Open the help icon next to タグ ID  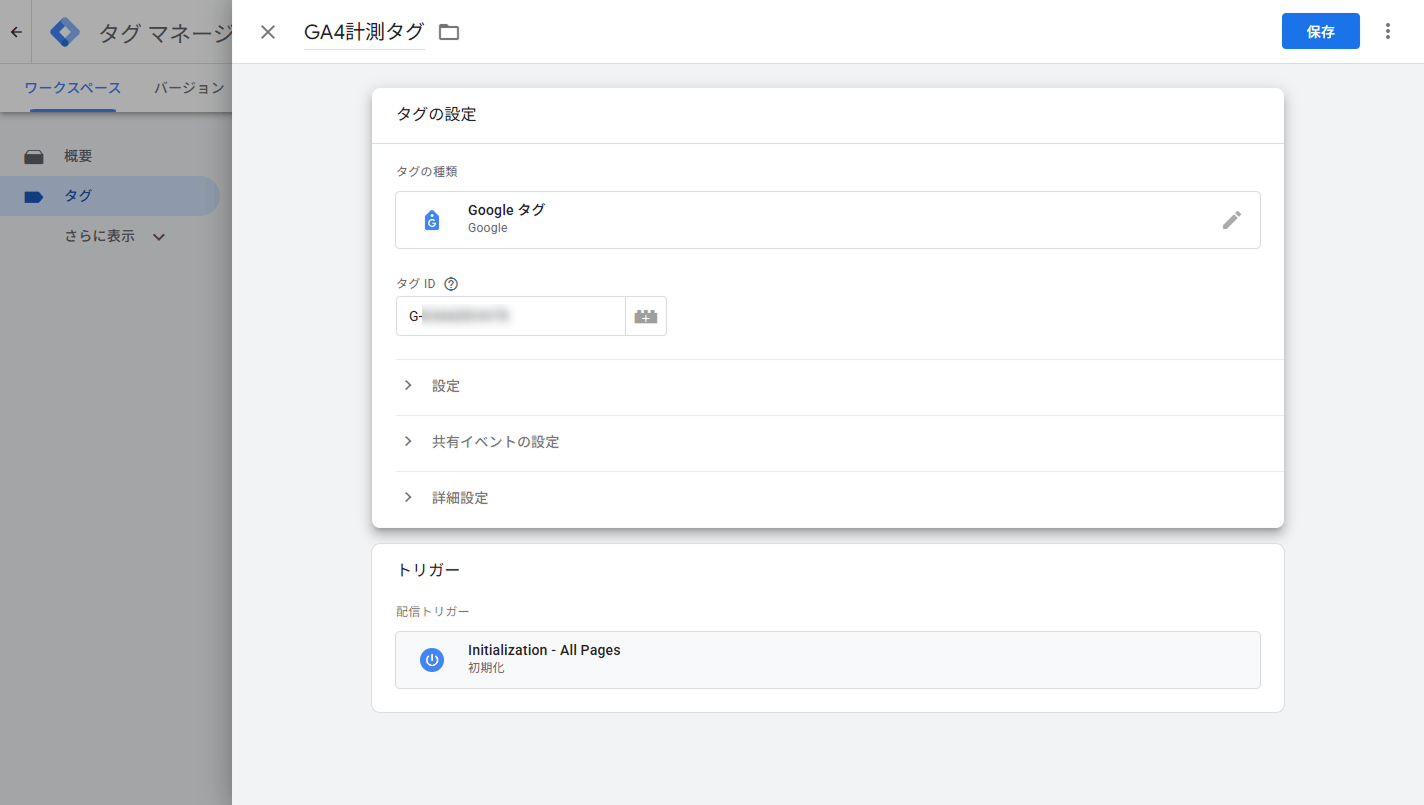coord(450,284)
